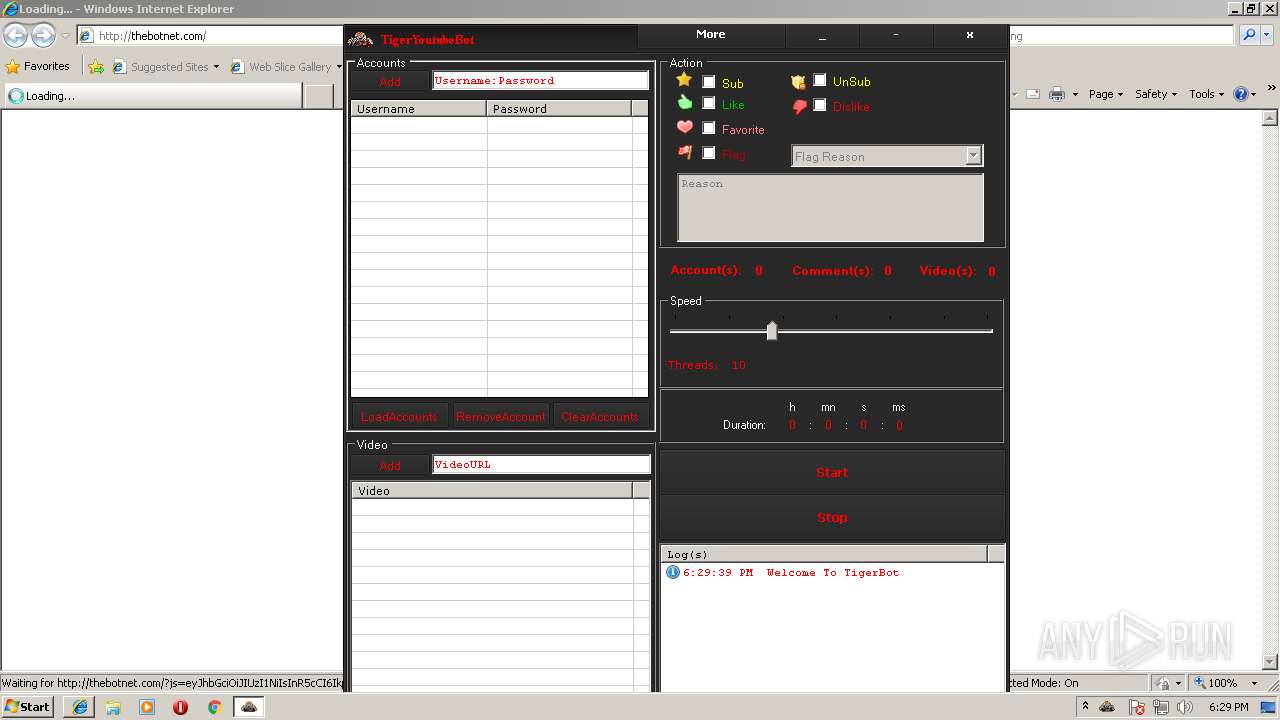The width and height of the screenshot is (1280, 720).
Task: Add an account using the Accounts Add button
Action: pyautogui.click(x=390, y=81)
